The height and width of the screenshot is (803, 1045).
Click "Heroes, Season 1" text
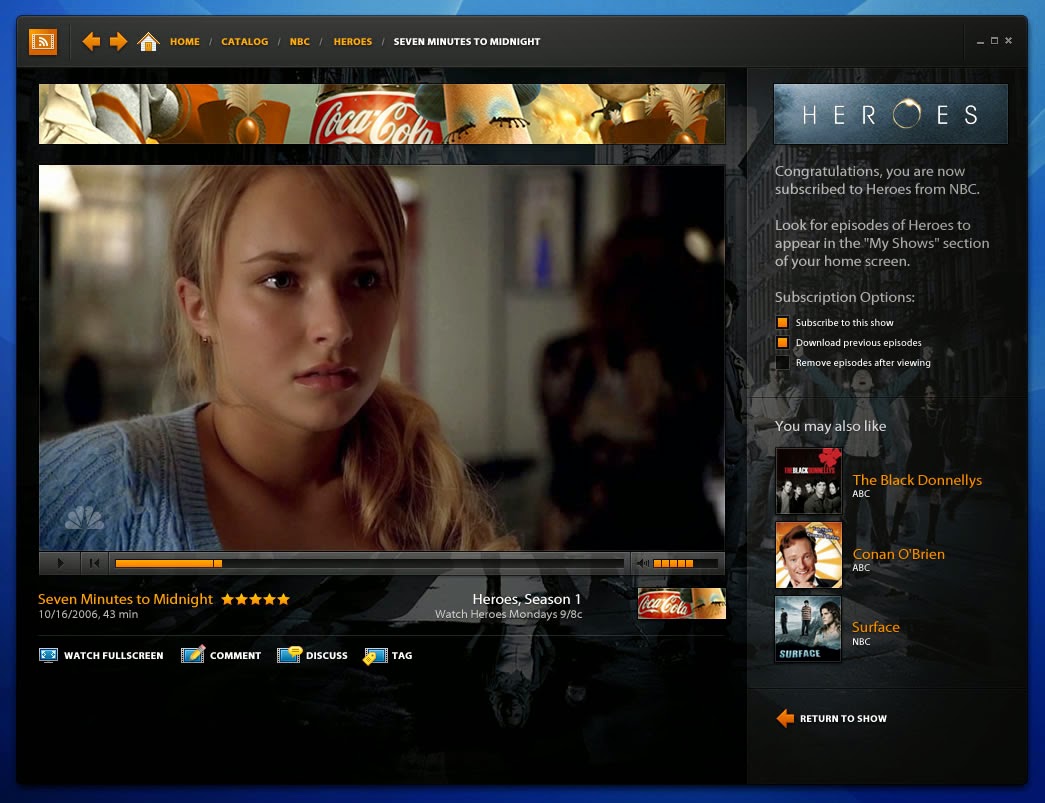pos(526,599)
